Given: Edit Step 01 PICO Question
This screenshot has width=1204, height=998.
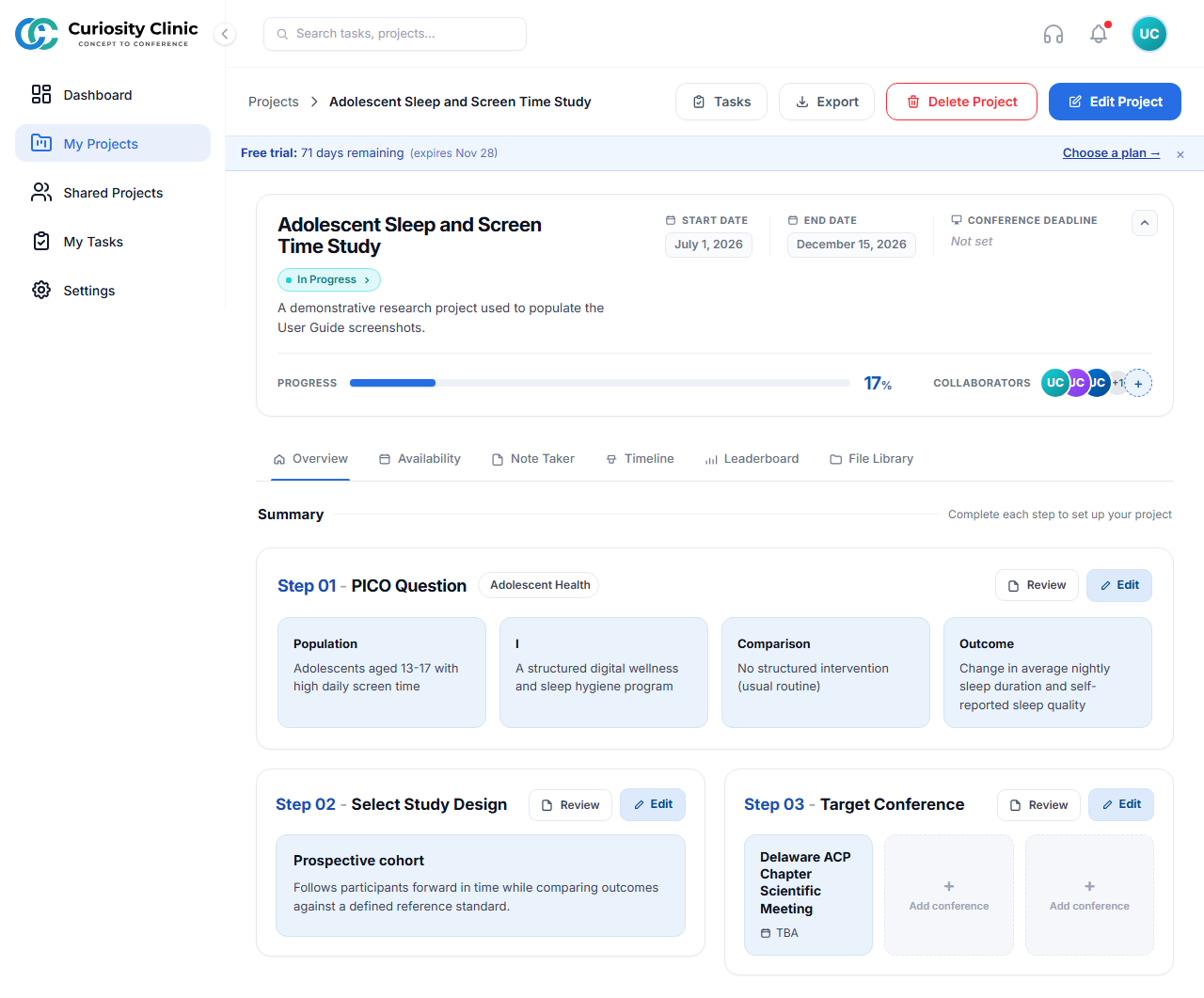Looking at the screenshot, I should click(x=1119, y=585).
